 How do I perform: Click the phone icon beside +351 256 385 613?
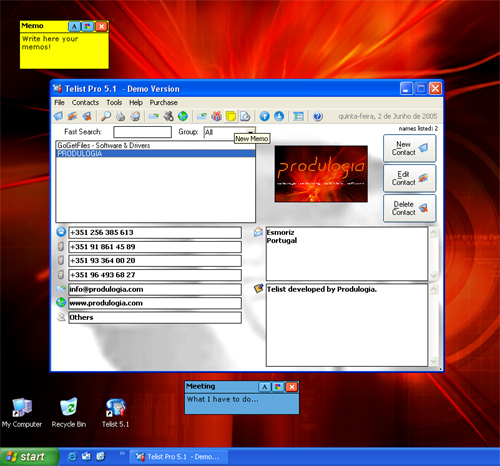point(61,232)
